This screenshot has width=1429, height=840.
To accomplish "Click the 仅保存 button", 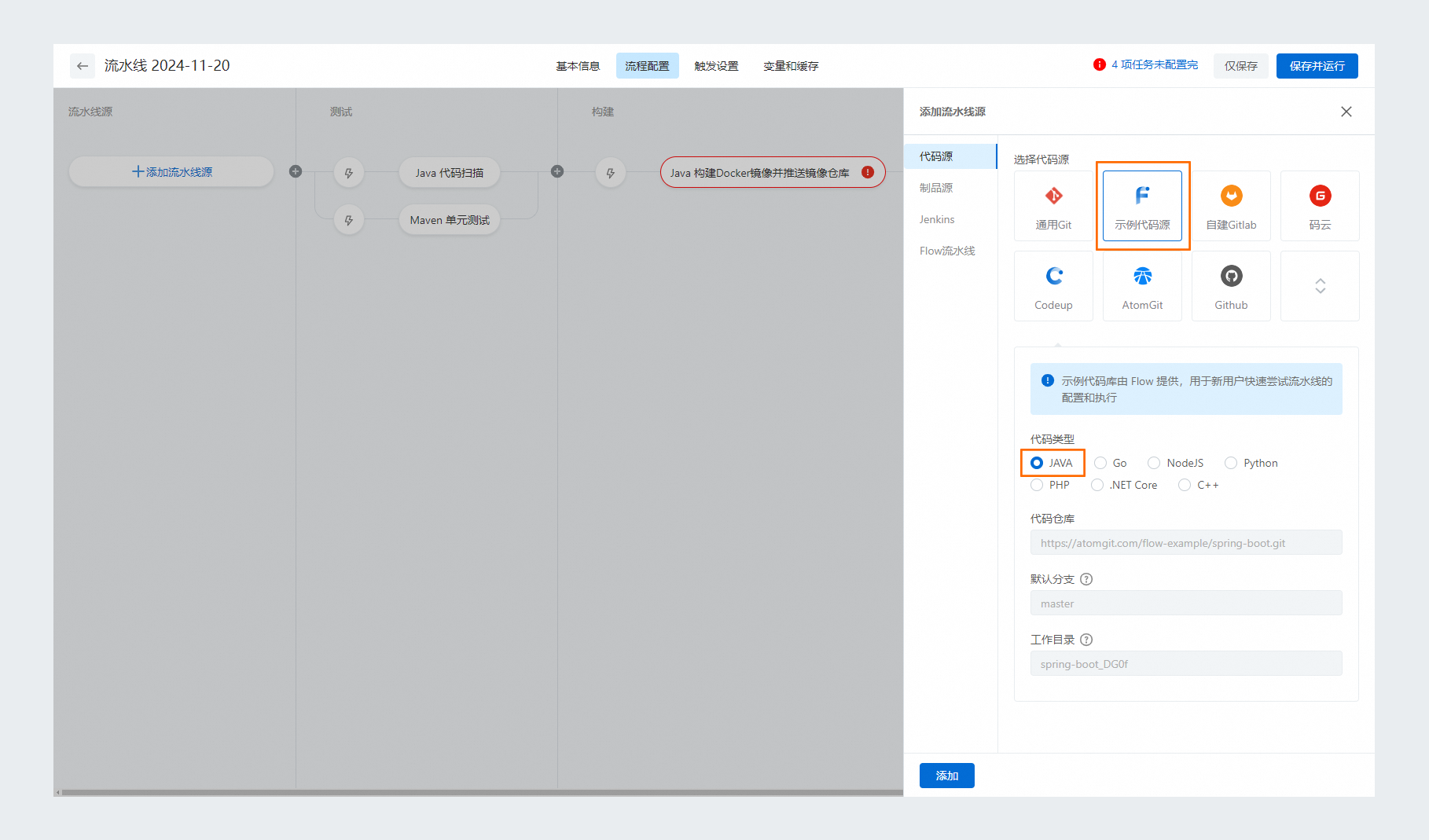I will point(1240,66).
